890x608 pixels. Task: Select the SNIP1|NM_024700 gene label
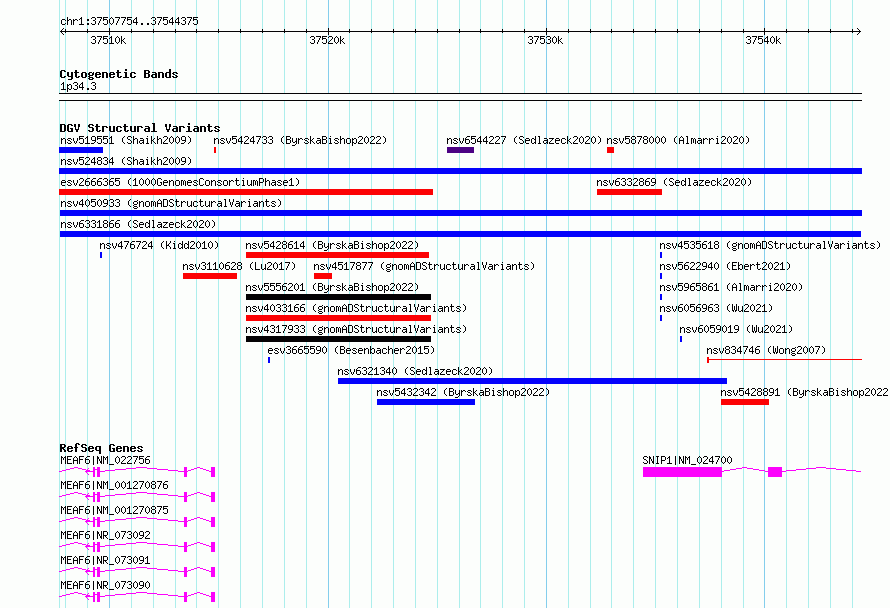pos(687,460)
